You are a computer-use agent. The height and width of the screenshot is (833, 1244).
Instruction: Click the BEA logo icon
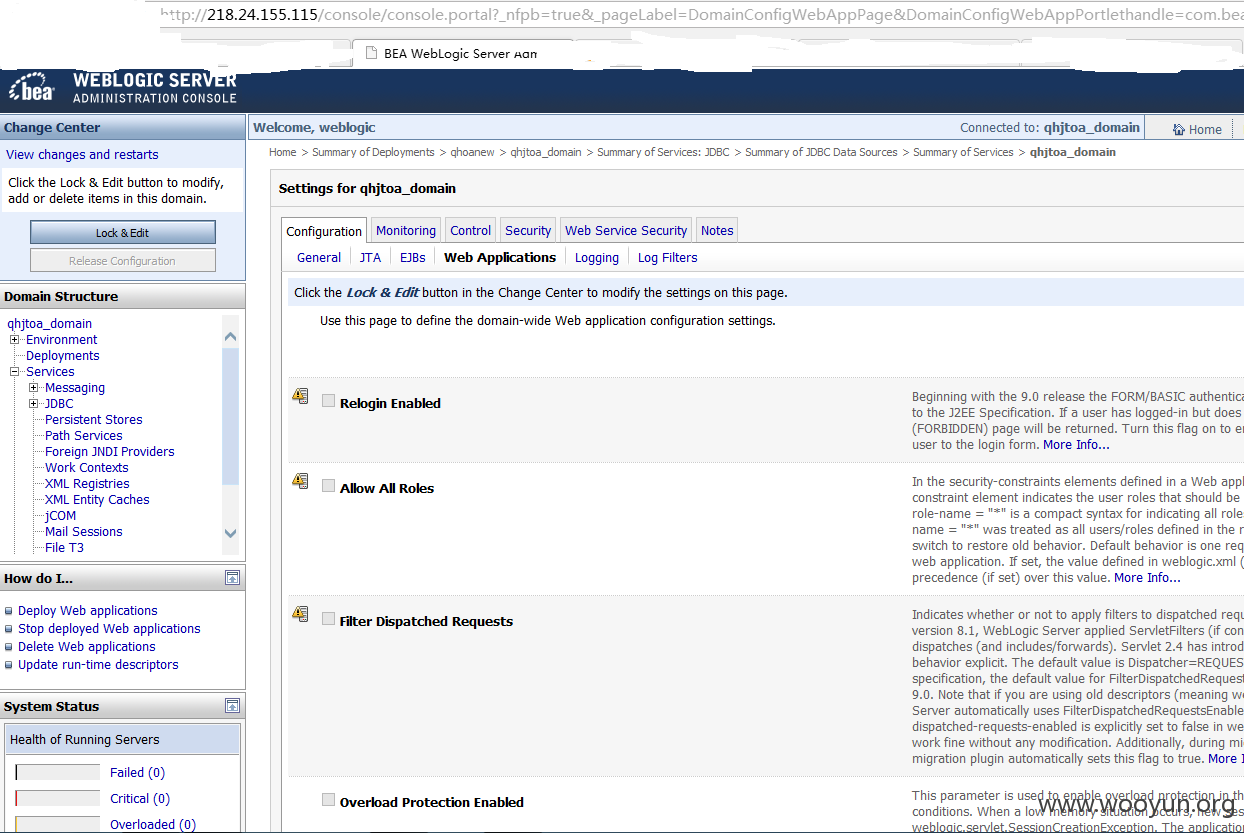pyautogui.click(x=31, y=89)
